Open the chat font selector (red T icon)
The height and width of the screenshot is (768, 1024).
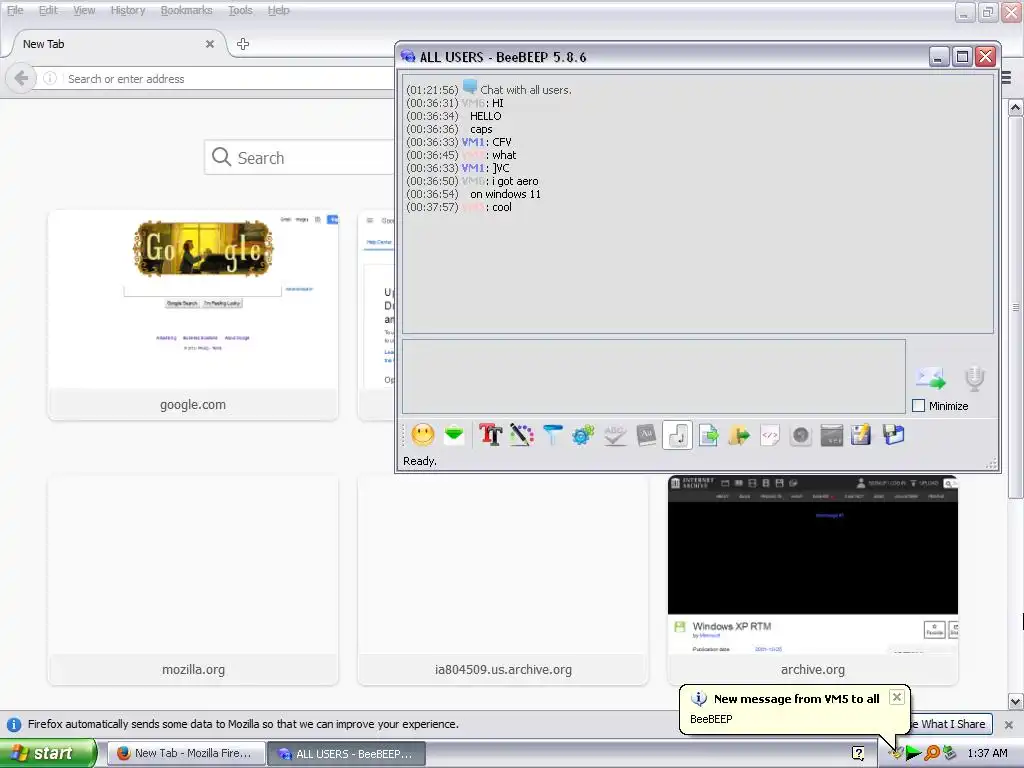[x=490, y=435]
